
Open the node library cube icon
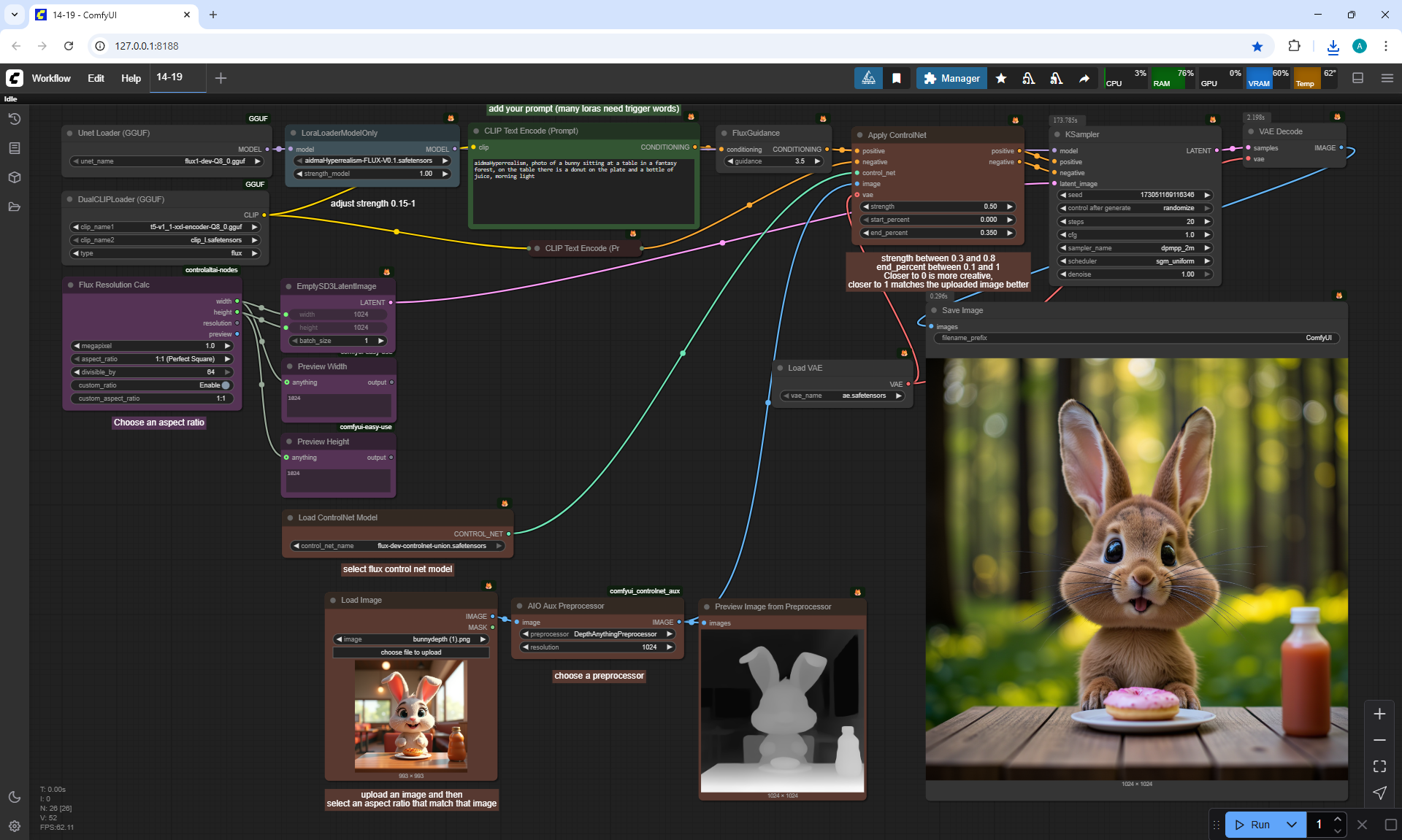pos(15,177)
